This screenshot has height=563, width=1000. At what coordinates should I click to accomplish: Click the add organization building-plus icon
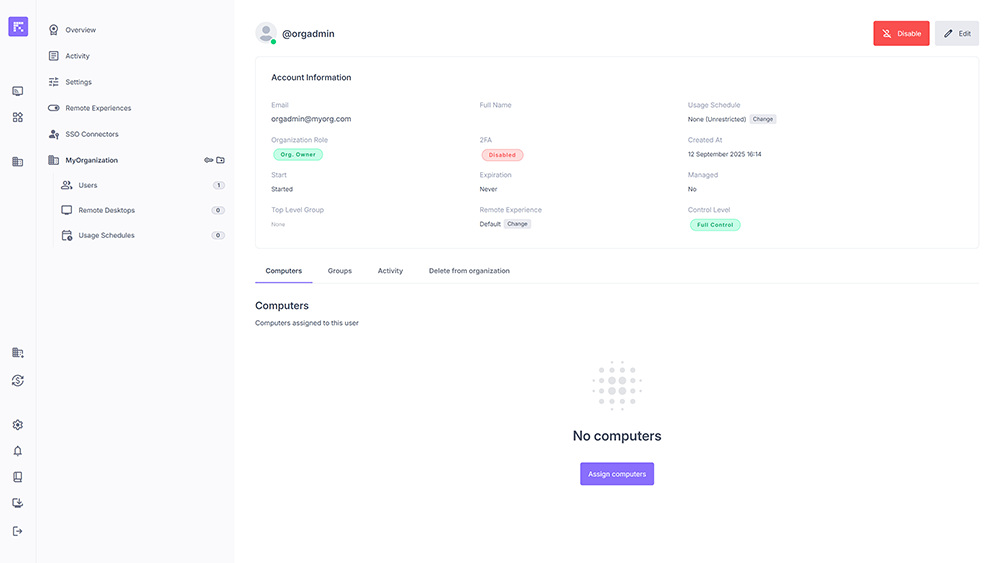[18, 353]
